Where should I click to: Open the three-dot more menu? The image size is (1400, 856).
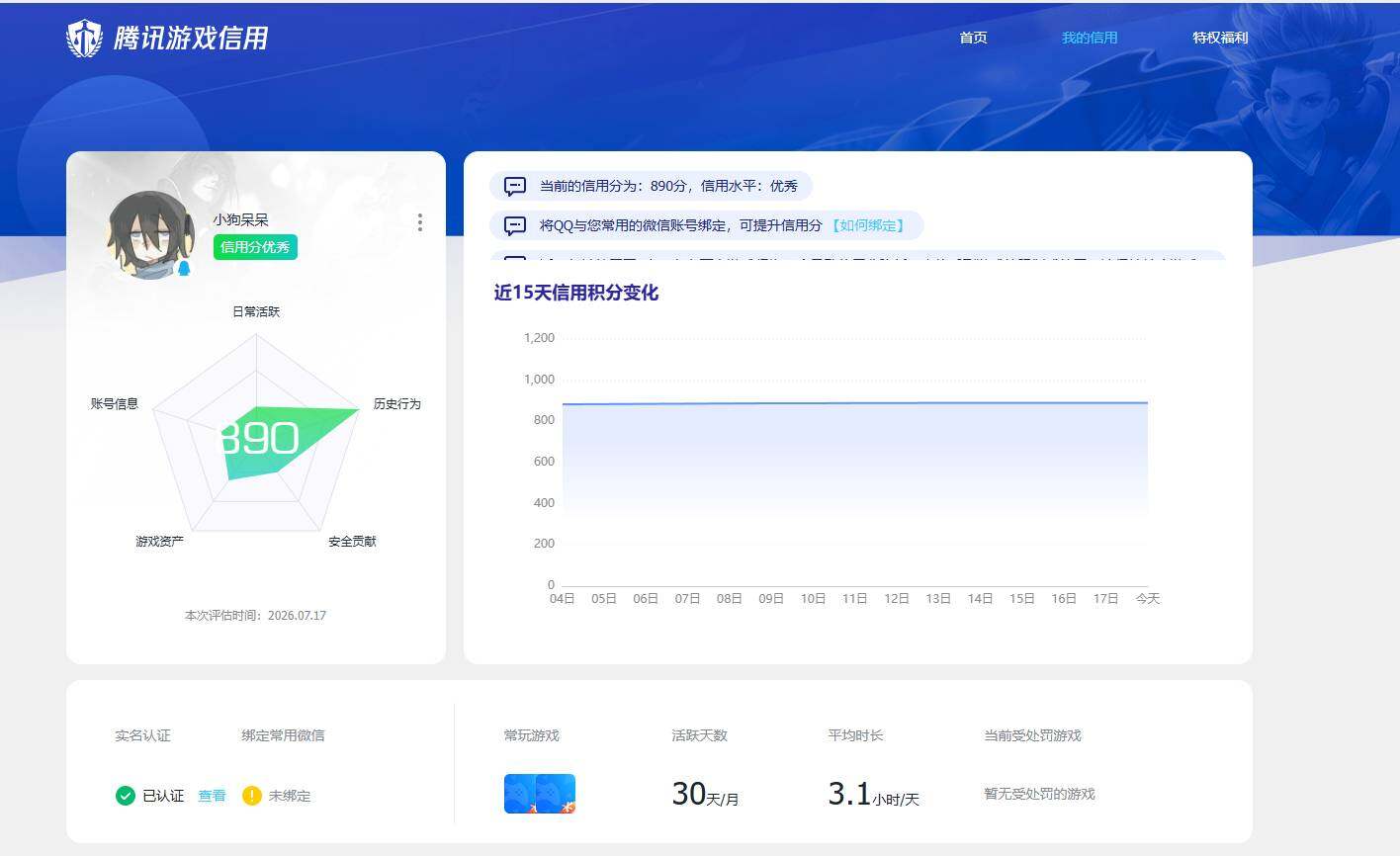click(x=420, y=222)
